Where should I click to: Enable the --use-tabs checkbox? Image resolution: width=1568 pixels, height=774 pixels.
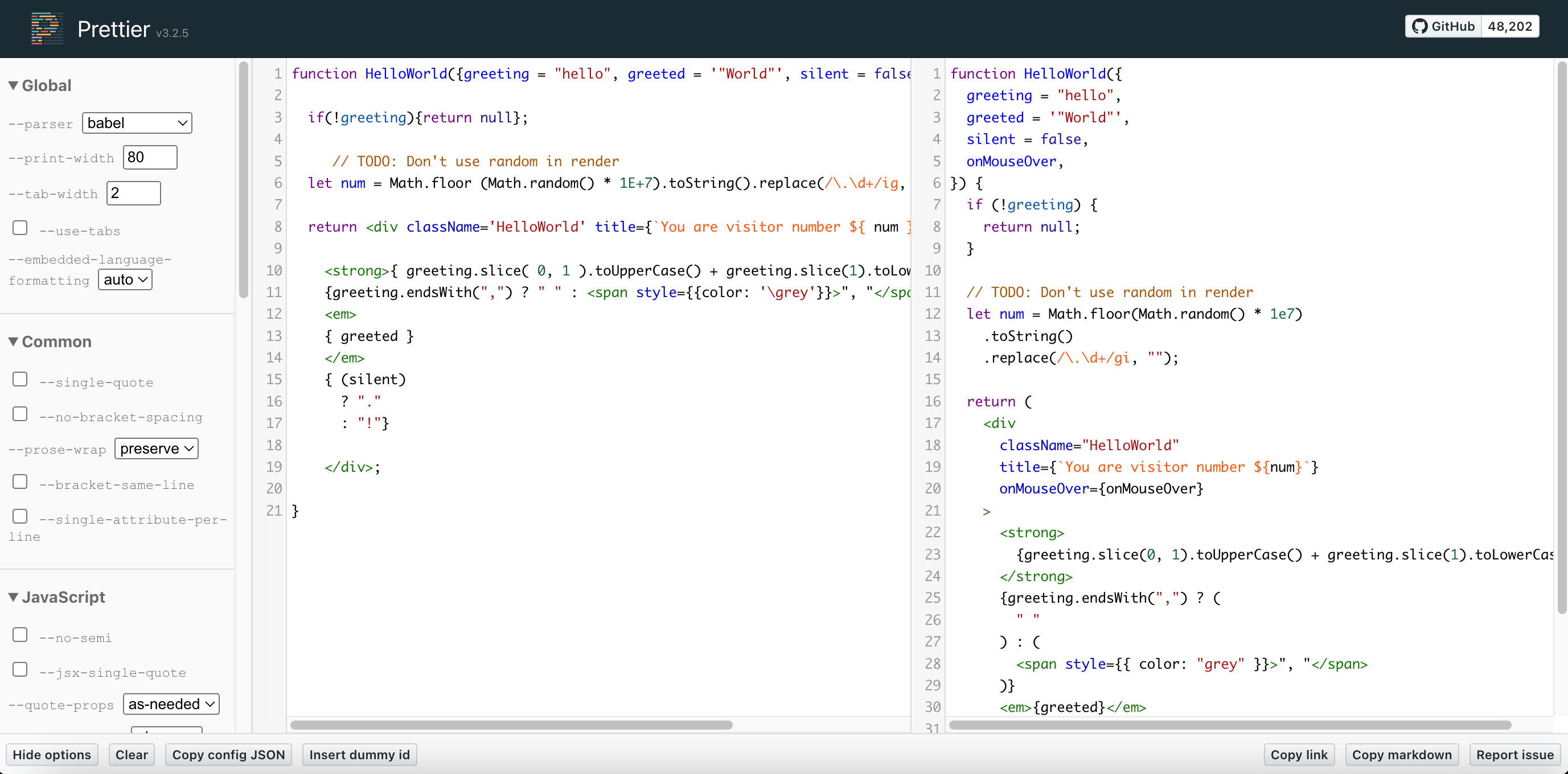[x=20, y=228]
